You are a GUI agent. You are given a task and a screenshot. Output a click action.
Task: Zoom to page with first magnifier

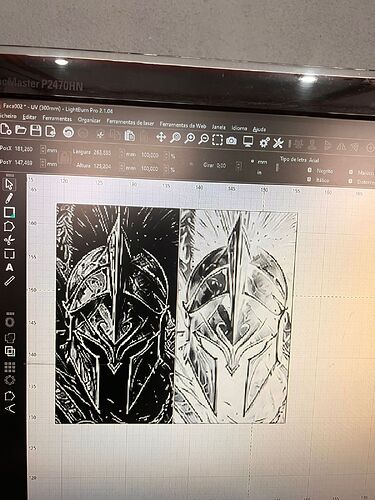pos(175,138)
